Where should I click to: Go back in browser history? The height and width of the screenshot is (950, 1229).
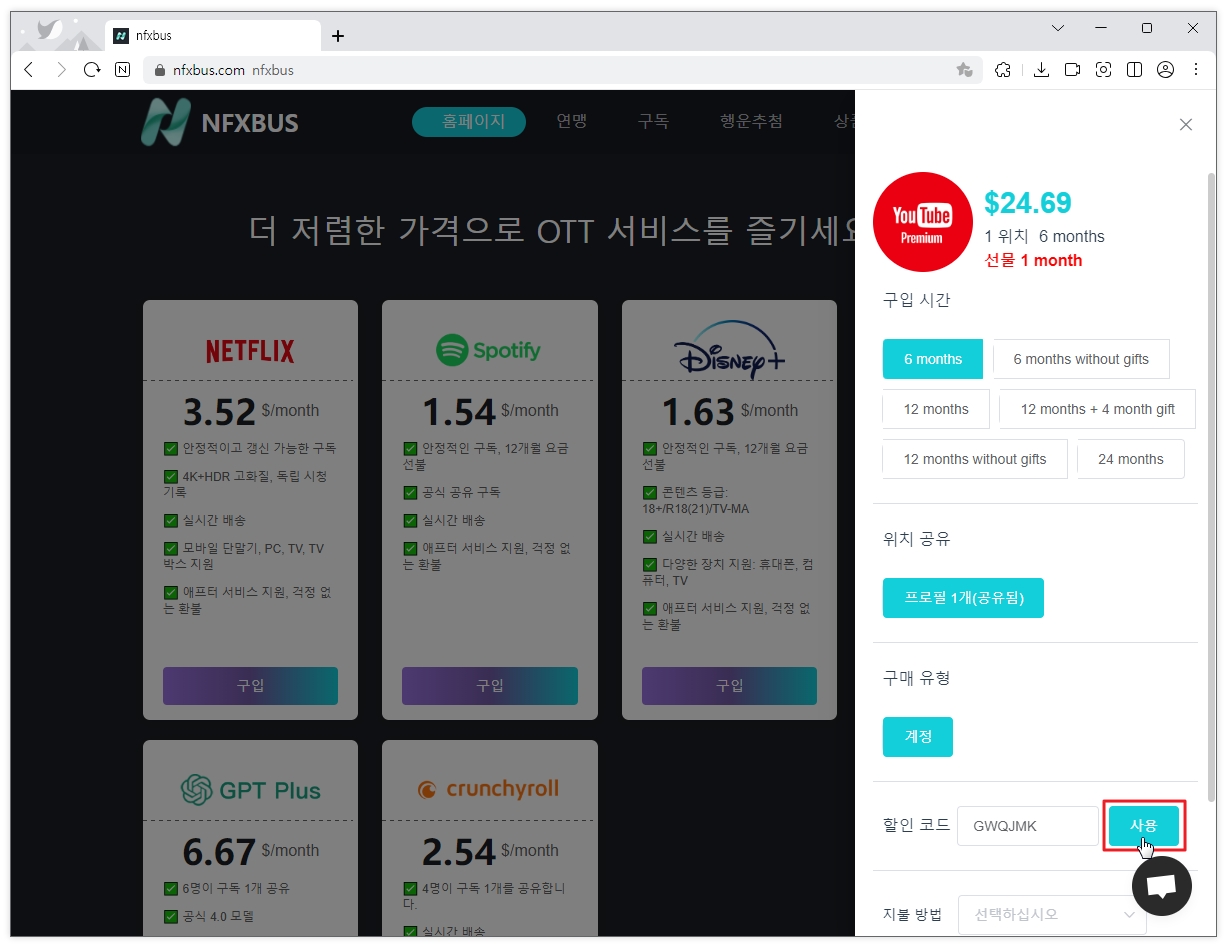(x=28, y=69)
